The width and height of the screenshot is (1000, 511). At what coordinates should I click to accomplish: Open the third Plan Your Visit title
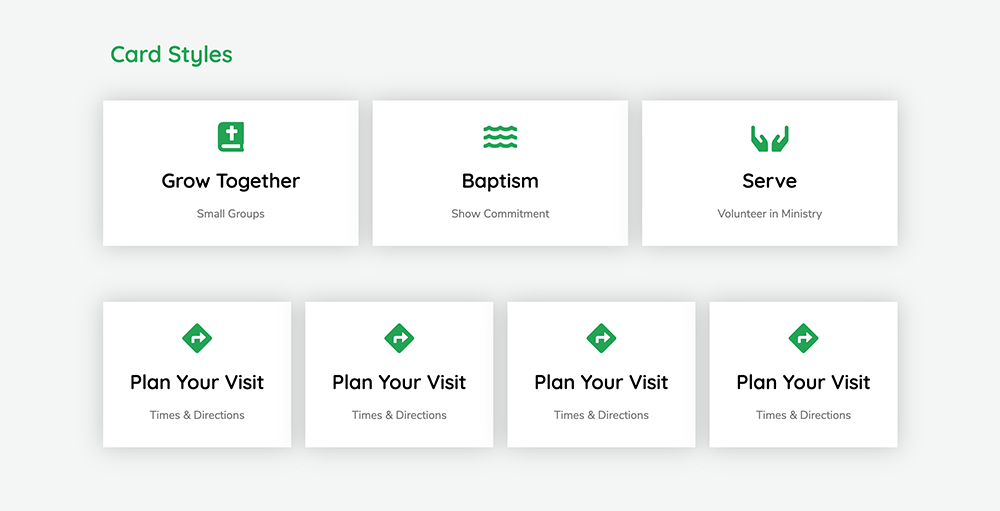[x=601, y=382]
